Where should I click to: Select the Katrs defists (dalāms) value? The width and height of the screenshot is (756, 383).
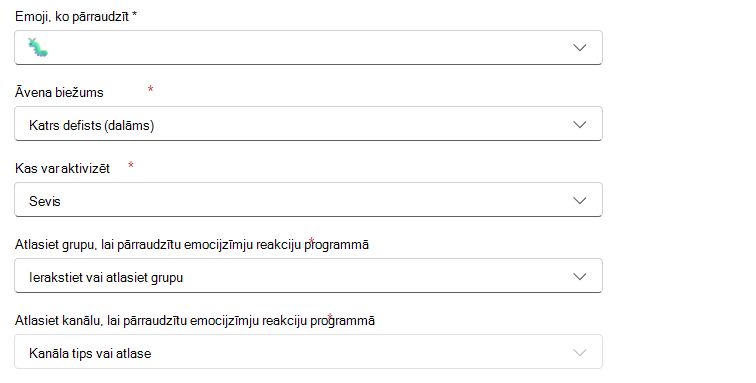[x=92, y=125]
